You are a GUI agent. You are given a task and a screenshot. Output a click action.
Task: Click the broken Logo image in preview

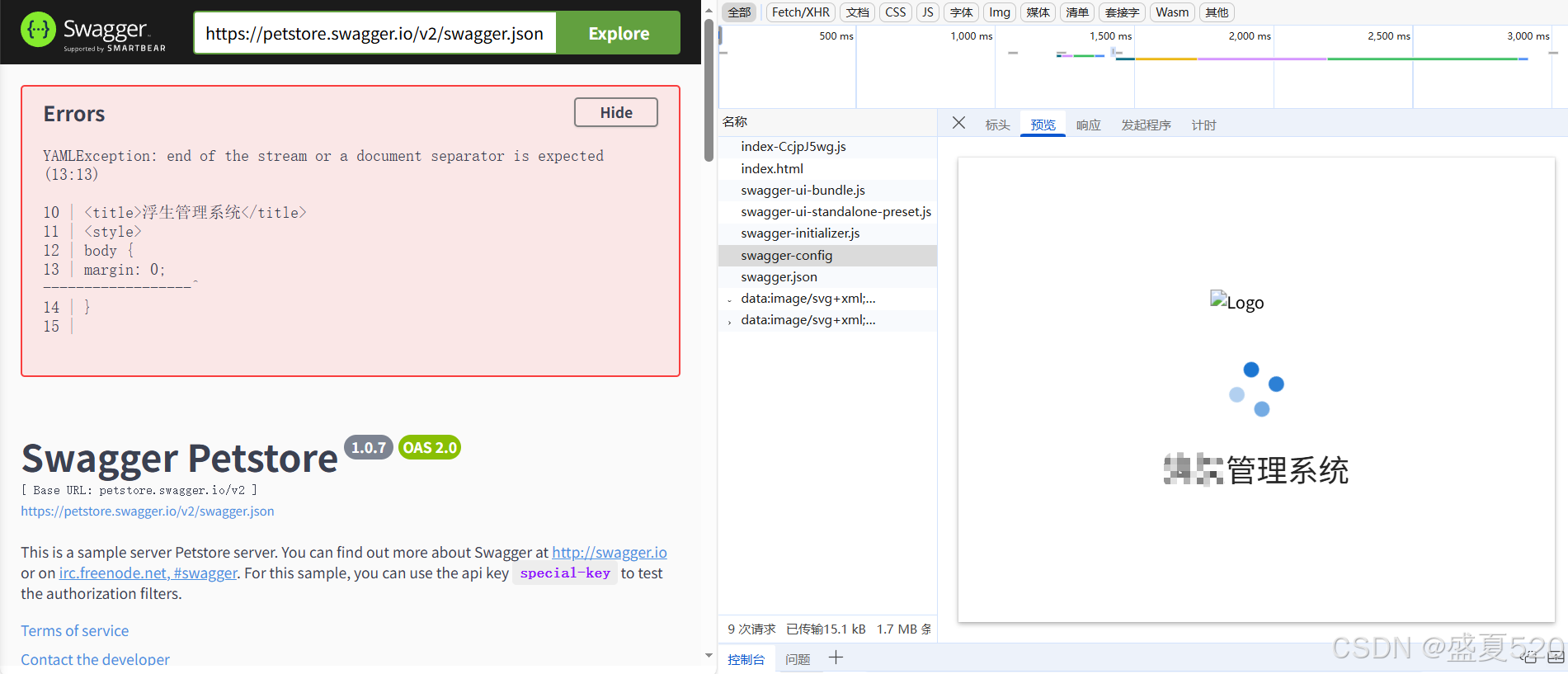point(1236,302)
